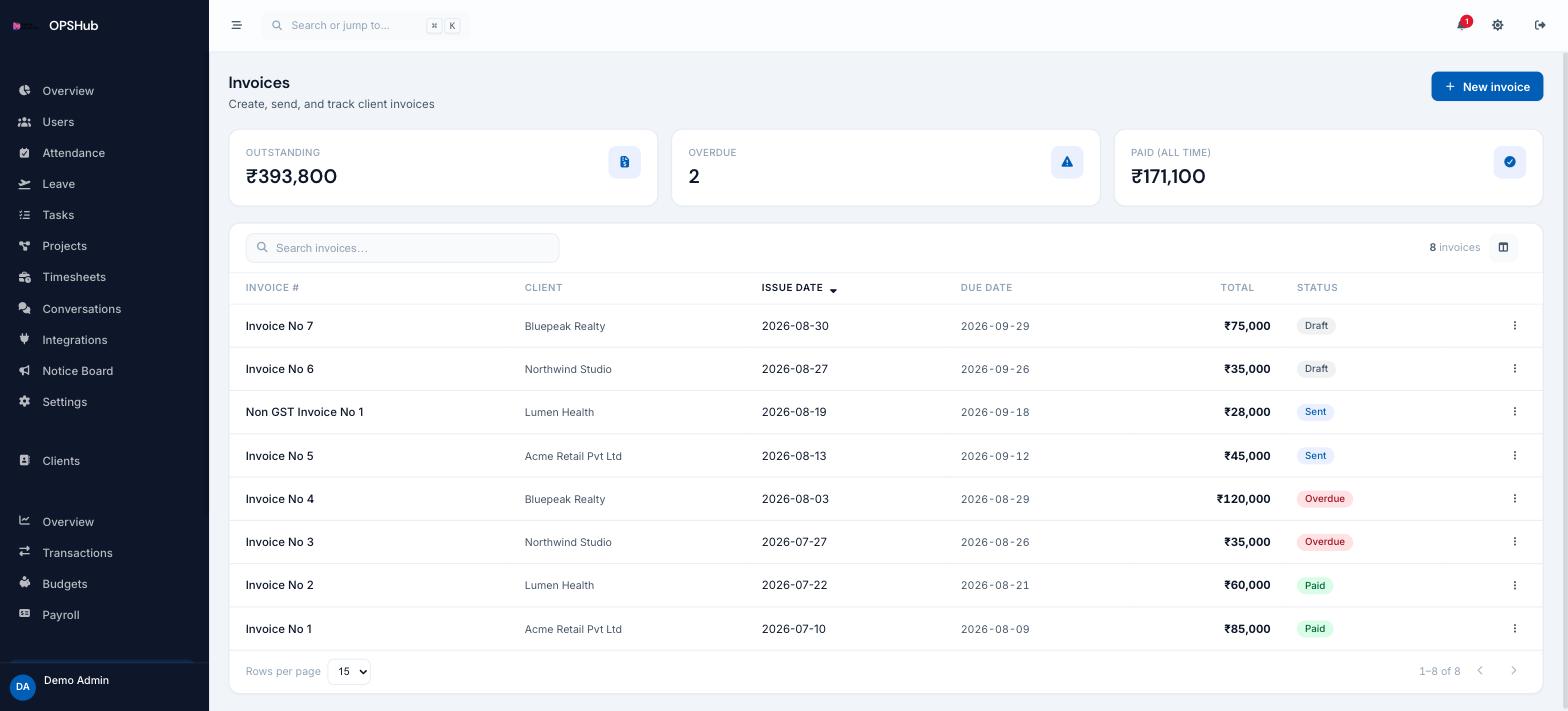Sort by Issue Date column
Image resolution: width=1568 pixels, height=711 pixels.
coord(799,288)
